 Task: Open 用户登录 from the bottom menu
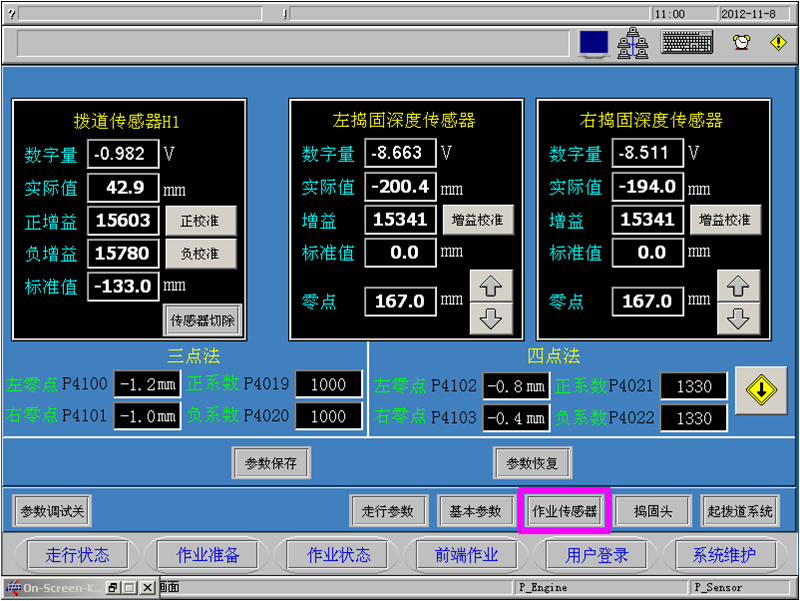tap(597, 555)
